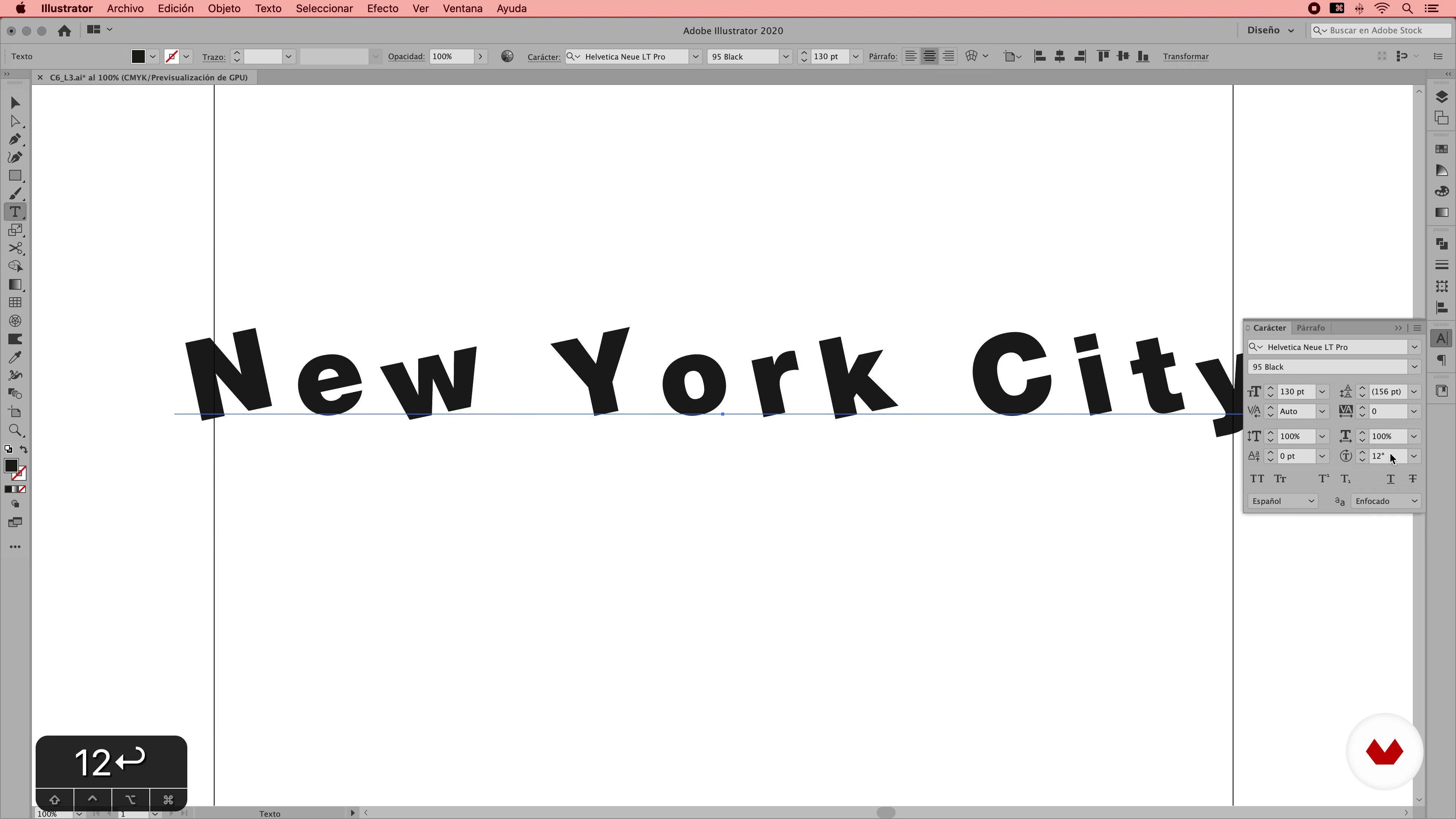Screen dimensions: 1456x819
Task: Expand character rotation 12° dropdown
Action: click(1414, 456)
